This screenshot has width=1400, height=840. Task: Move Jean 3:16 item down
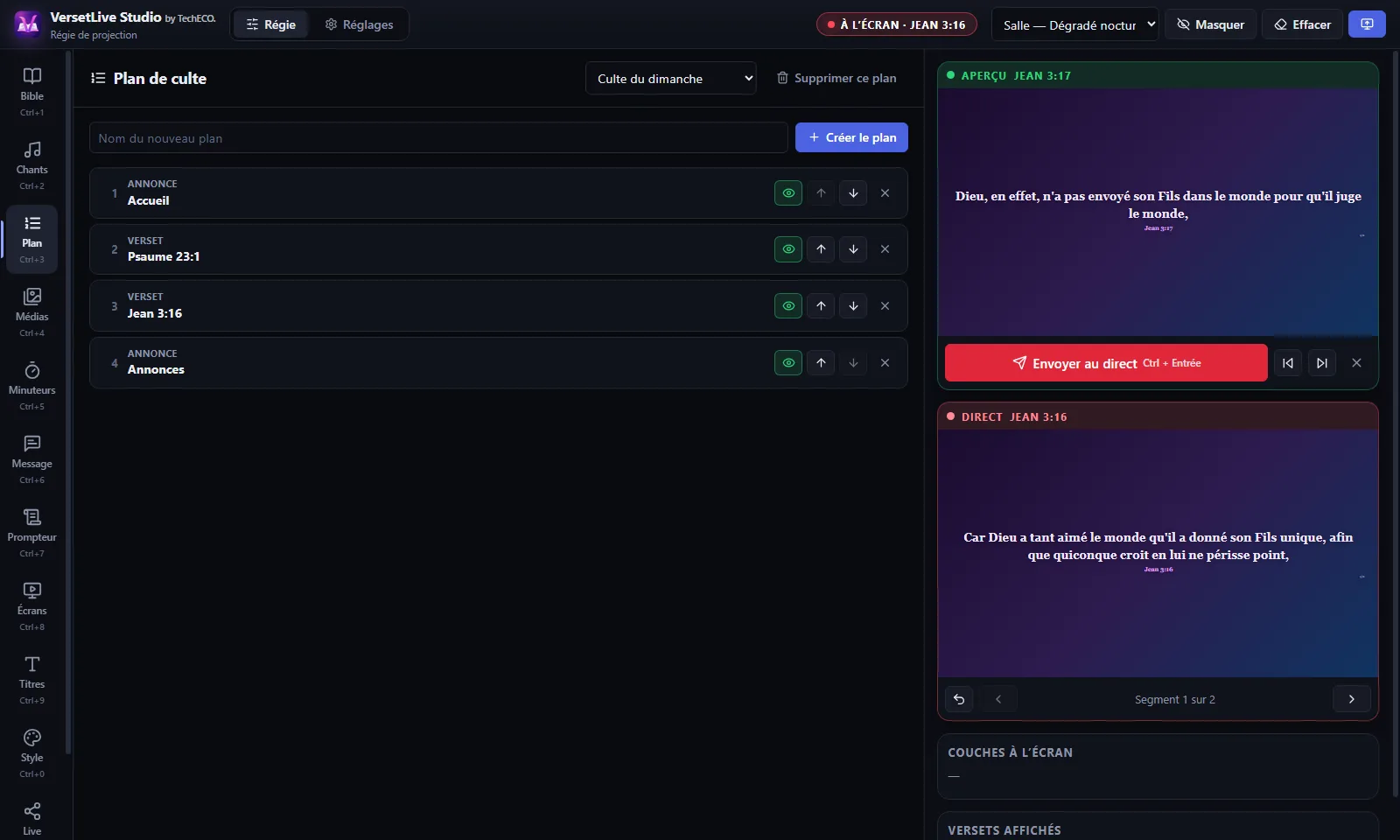tap(853, 306)
